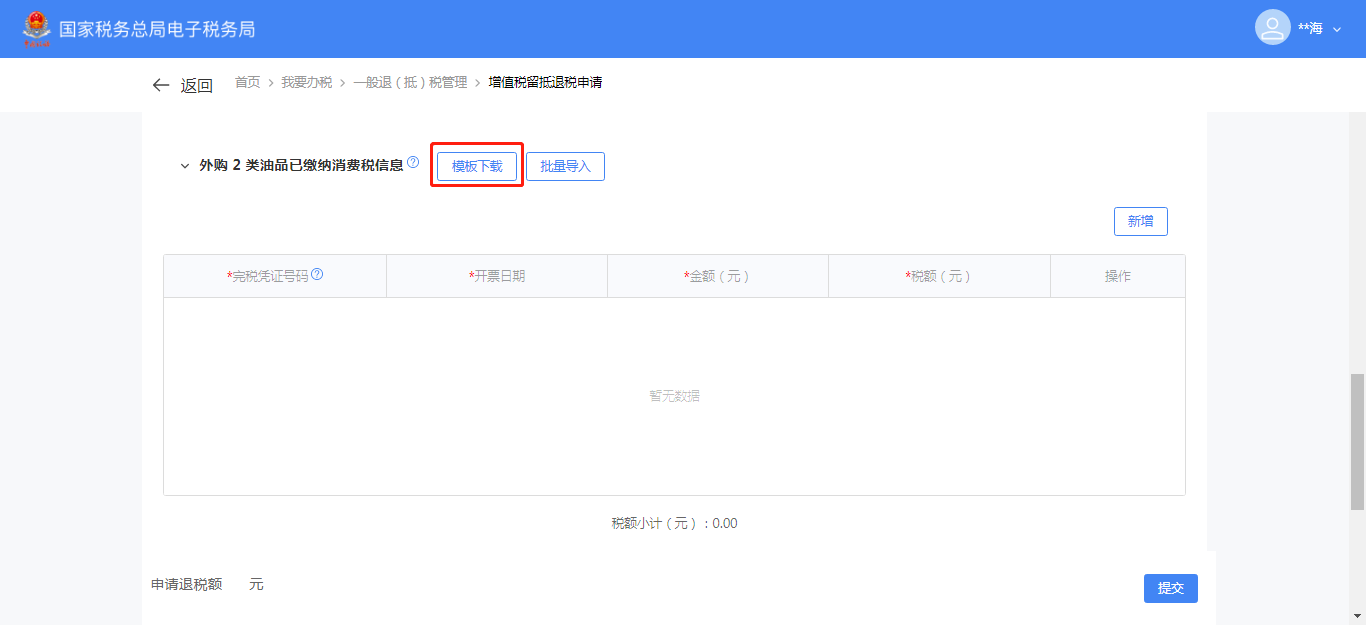Click the scrollbar down arrow
Viewport: 1366px width, 625px height.
click(x=1357, y=616)
